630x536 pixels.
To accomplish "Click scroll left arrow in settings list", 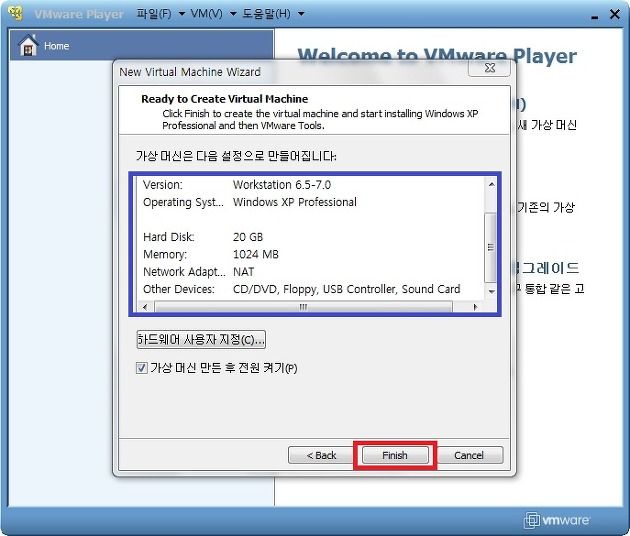I will tap(145, 307).
